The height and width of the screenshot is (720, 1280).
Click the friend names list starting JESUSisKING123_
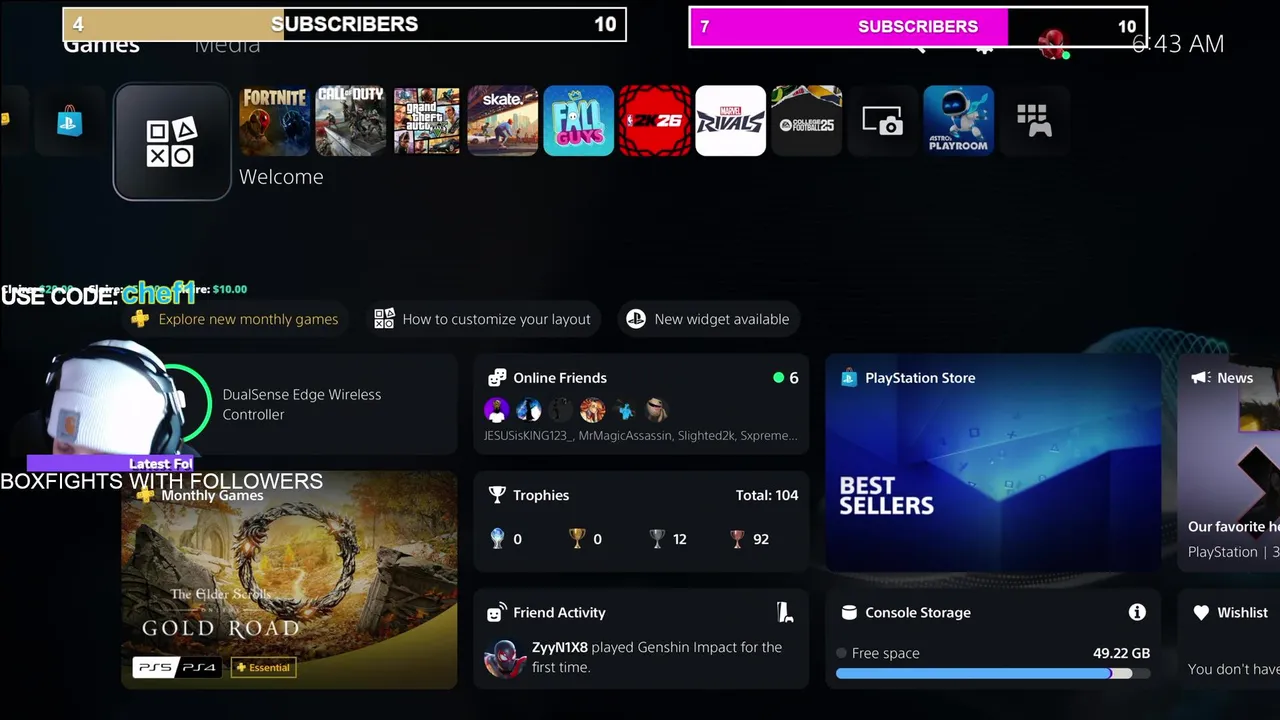pos(641,436)
